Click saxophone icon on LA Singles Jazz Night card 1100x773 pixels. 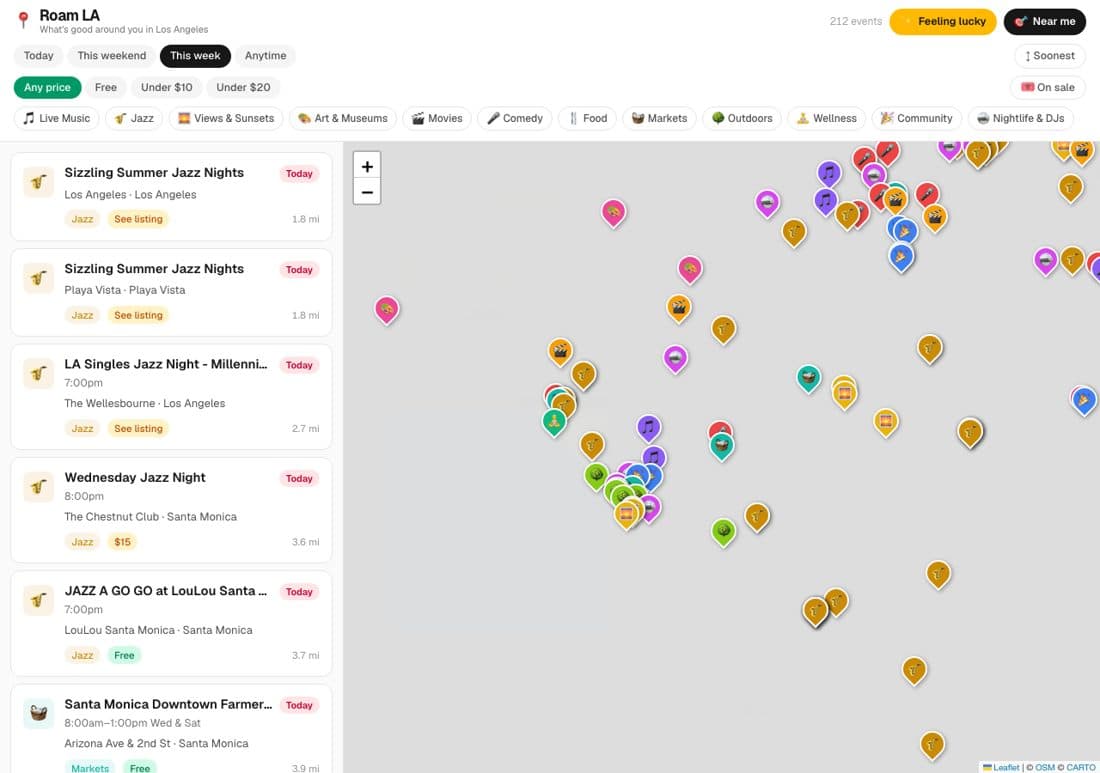click(39, 373)
